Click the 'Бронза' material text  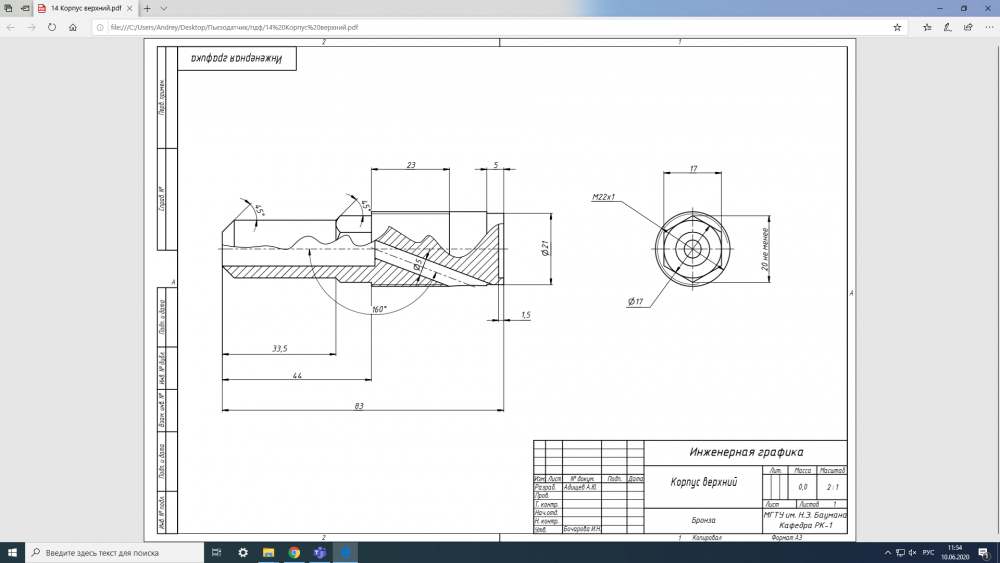(703, 520)
